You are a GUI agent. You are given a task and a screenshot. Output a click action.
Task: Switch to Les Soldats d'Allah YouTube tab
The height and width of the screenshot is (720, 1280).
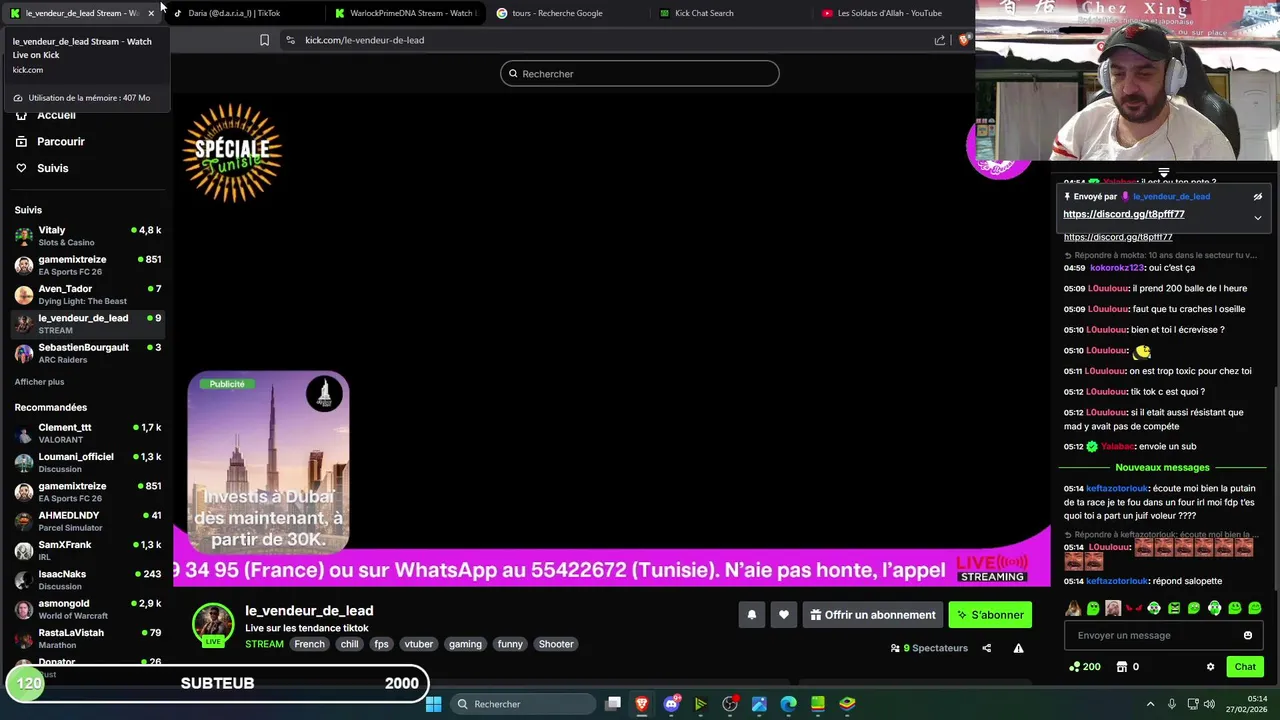pyautogui.click(x=889, y=13)
